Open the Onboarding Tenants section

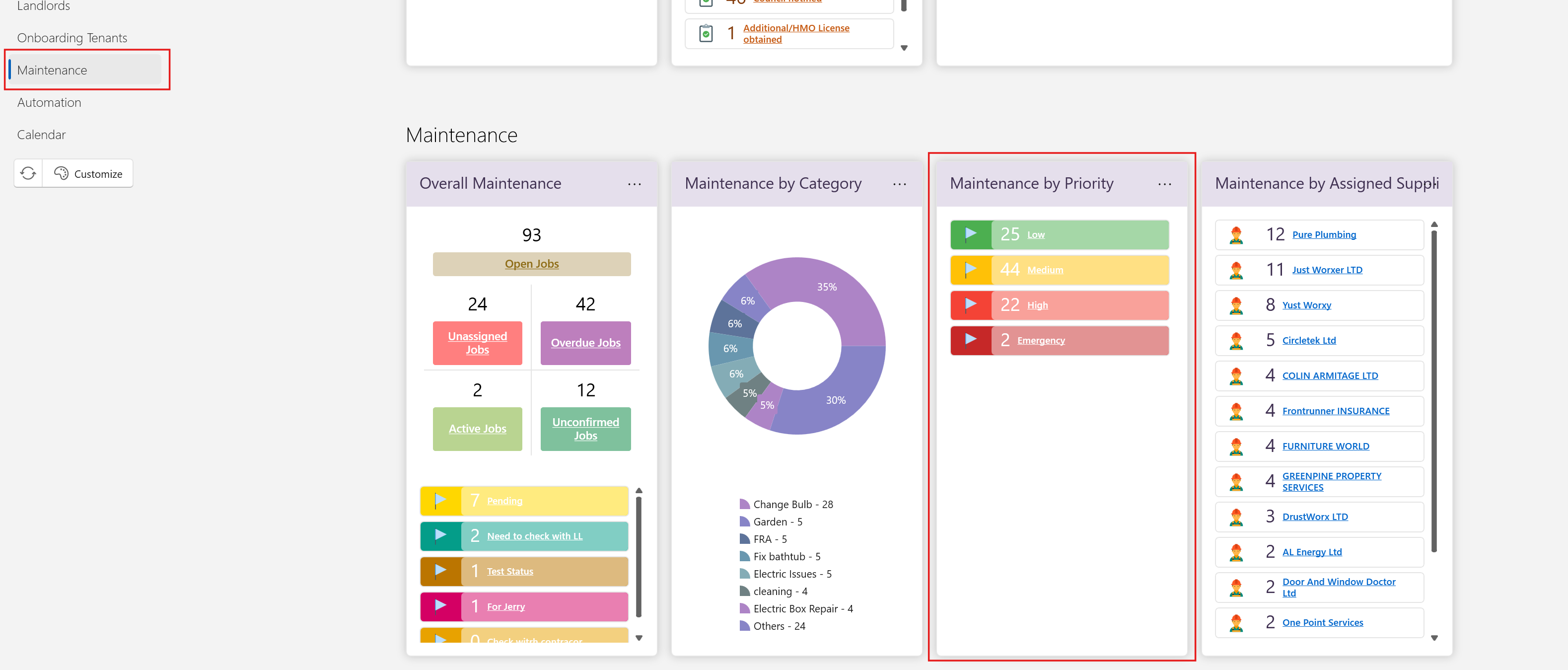click(x=72, y=38)
